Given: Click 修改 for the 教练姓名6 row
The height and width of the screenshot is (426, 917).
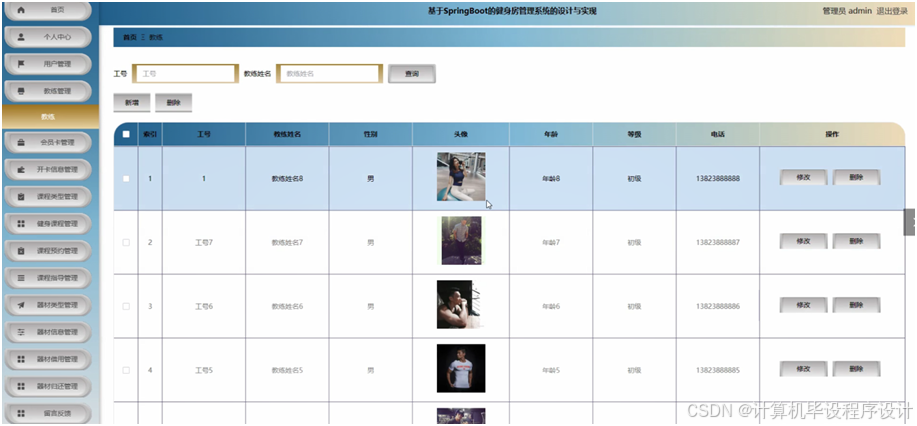Looking at the screenshot, I should [x=803, y=305].
